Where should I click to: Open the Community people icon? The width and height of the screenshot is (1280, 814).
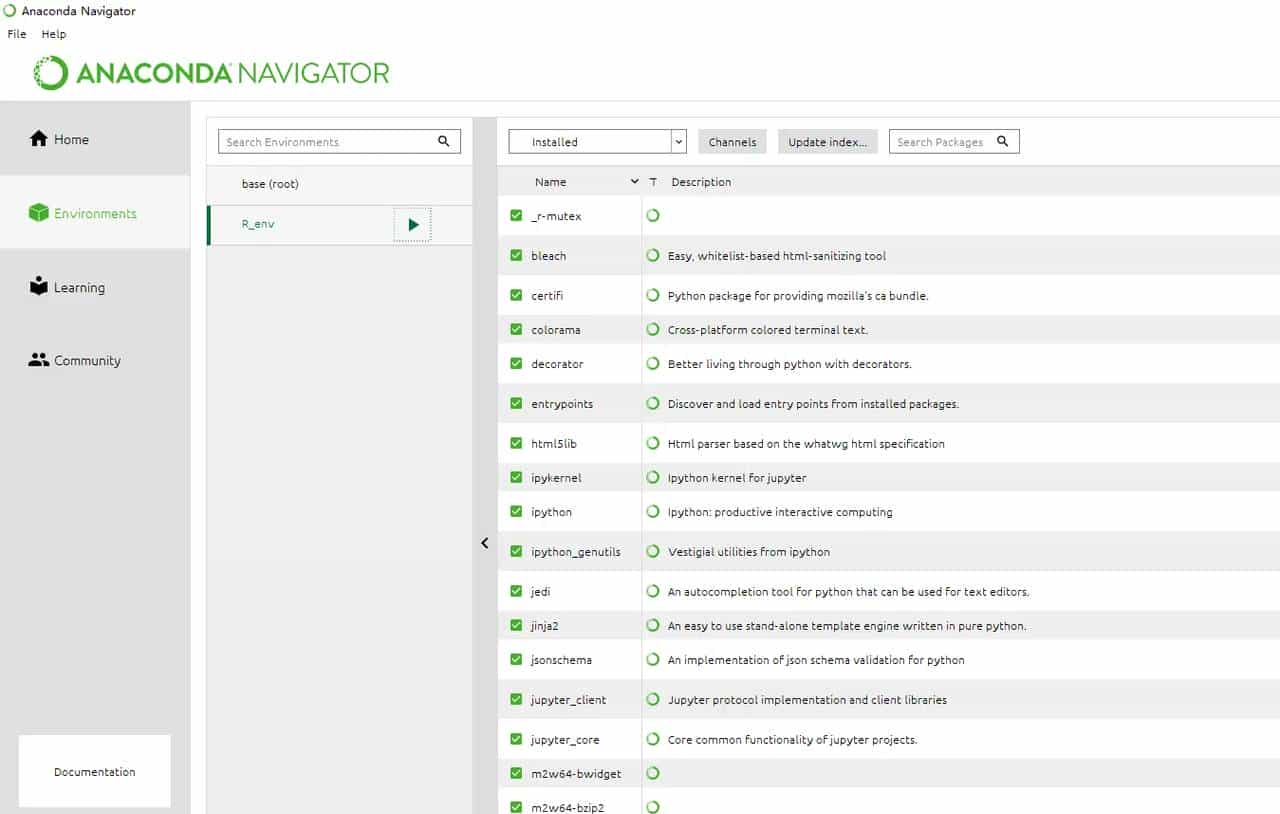(x=39, y=360)
